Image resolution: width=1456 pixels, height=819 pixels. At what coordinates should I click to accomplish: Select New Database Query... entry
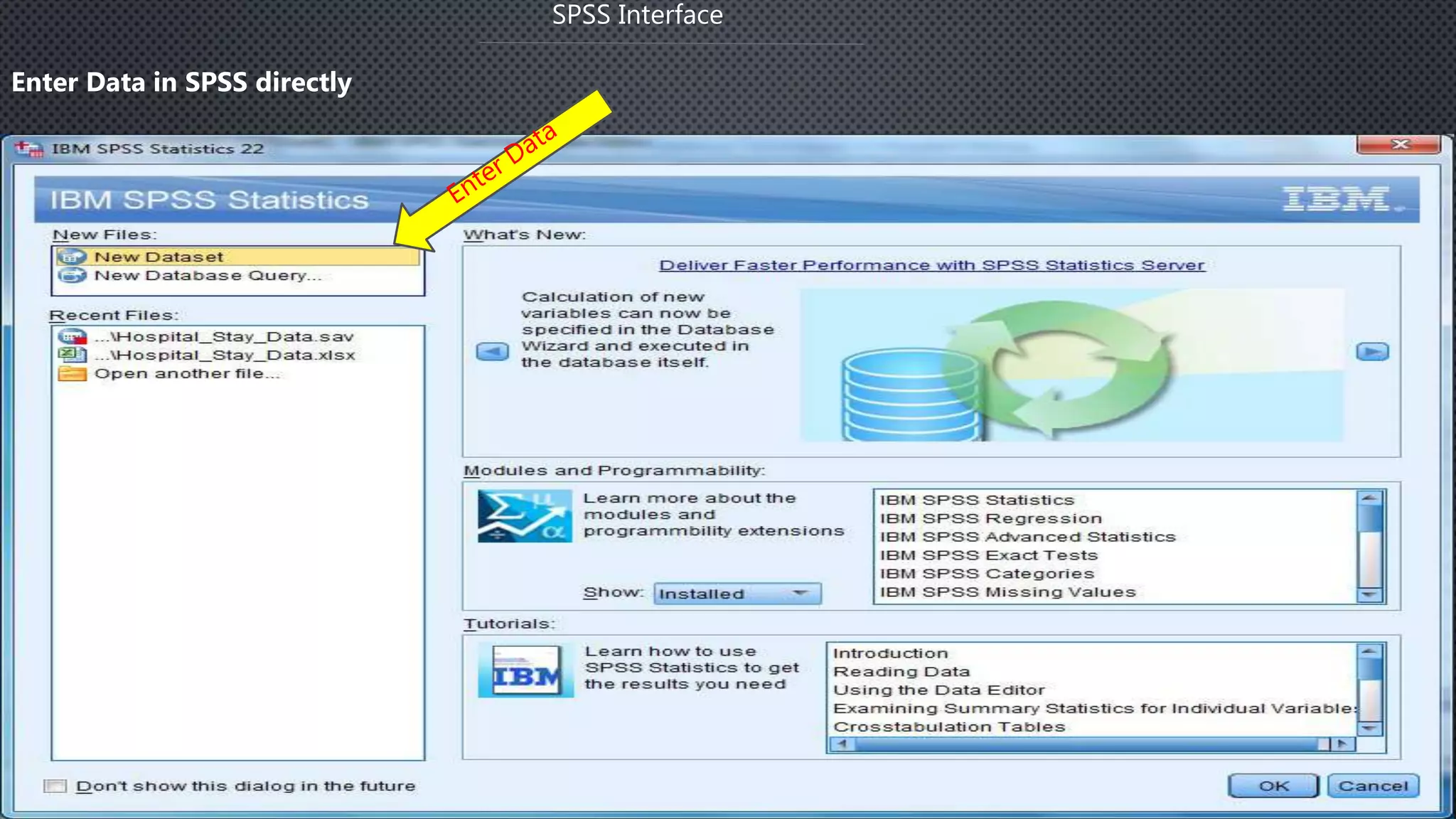pos(237,275)
